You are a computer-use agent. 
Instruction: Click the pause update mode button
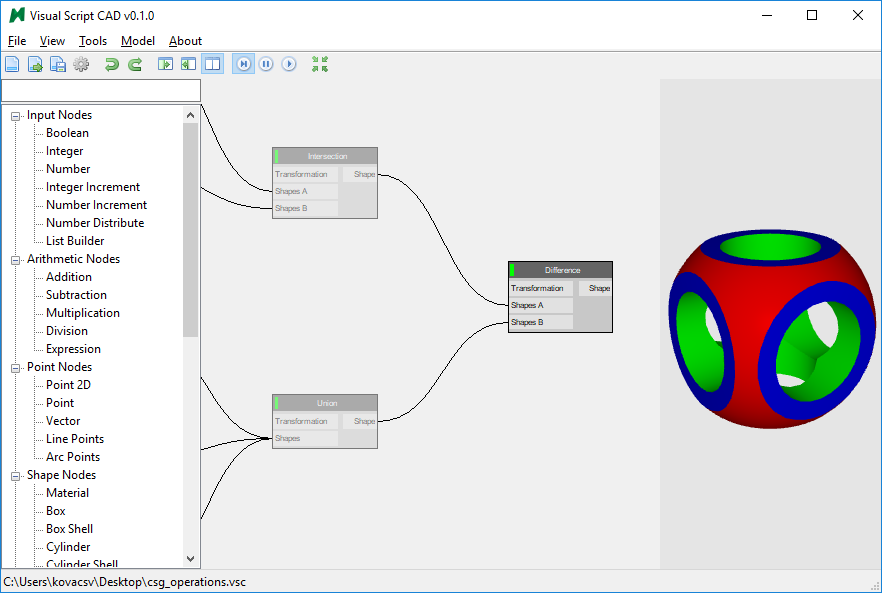point(266,64)
